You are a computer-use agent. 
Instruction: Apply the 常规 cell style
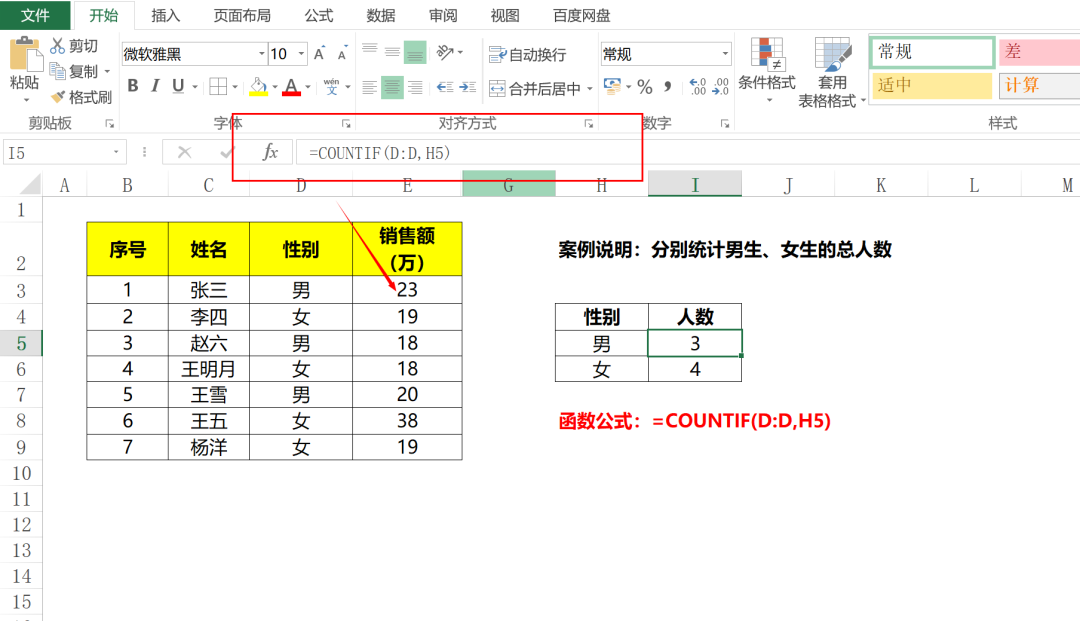coord(933,52)
